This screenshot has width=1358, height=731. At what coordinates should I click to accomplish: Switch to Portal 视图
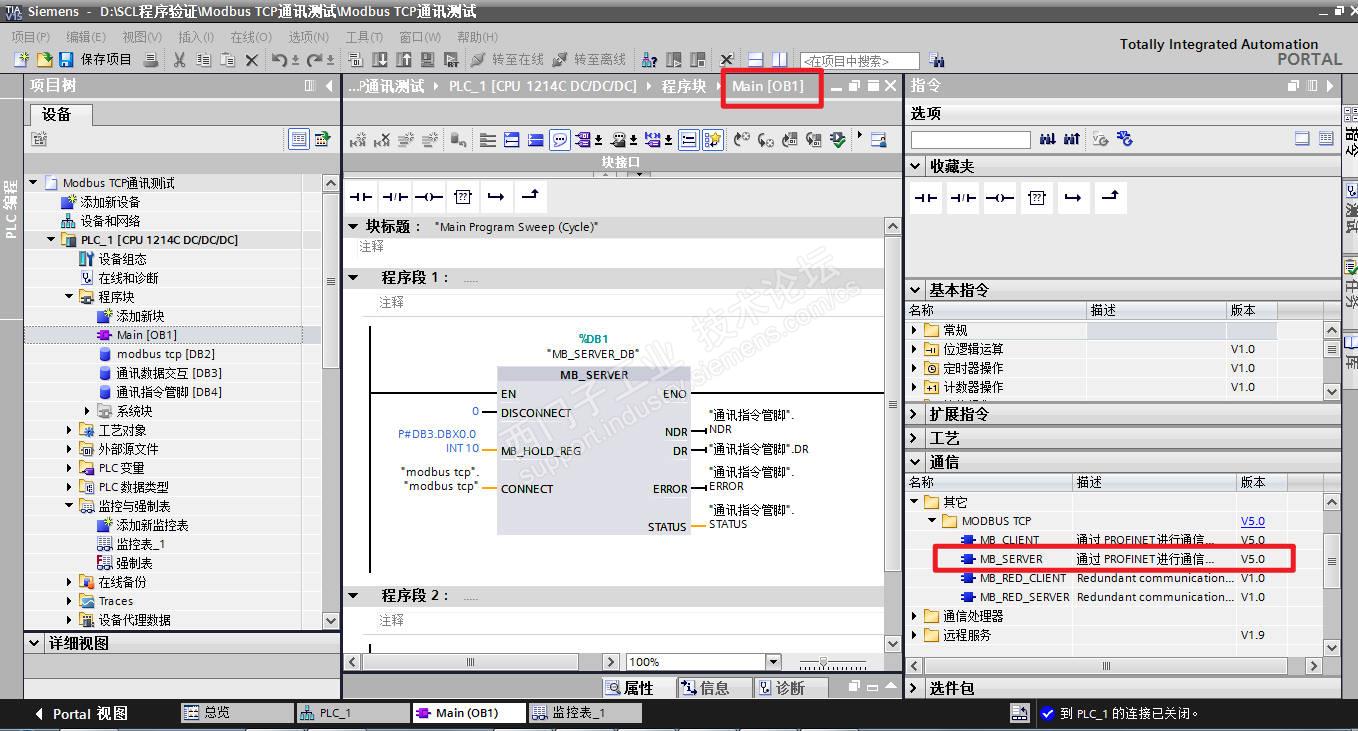[81, 714]
